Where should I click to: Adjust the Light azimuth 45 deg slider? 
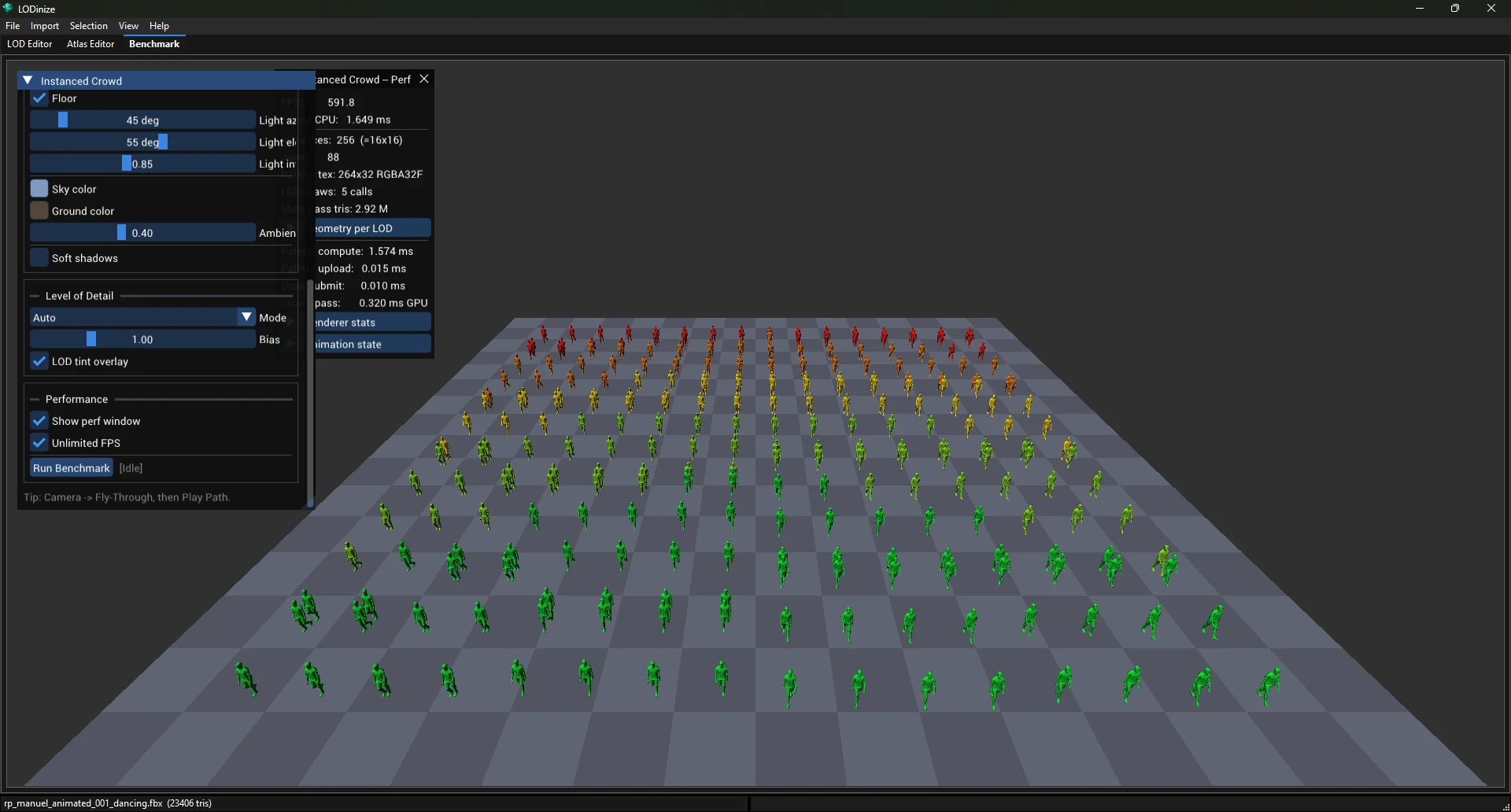142,120
